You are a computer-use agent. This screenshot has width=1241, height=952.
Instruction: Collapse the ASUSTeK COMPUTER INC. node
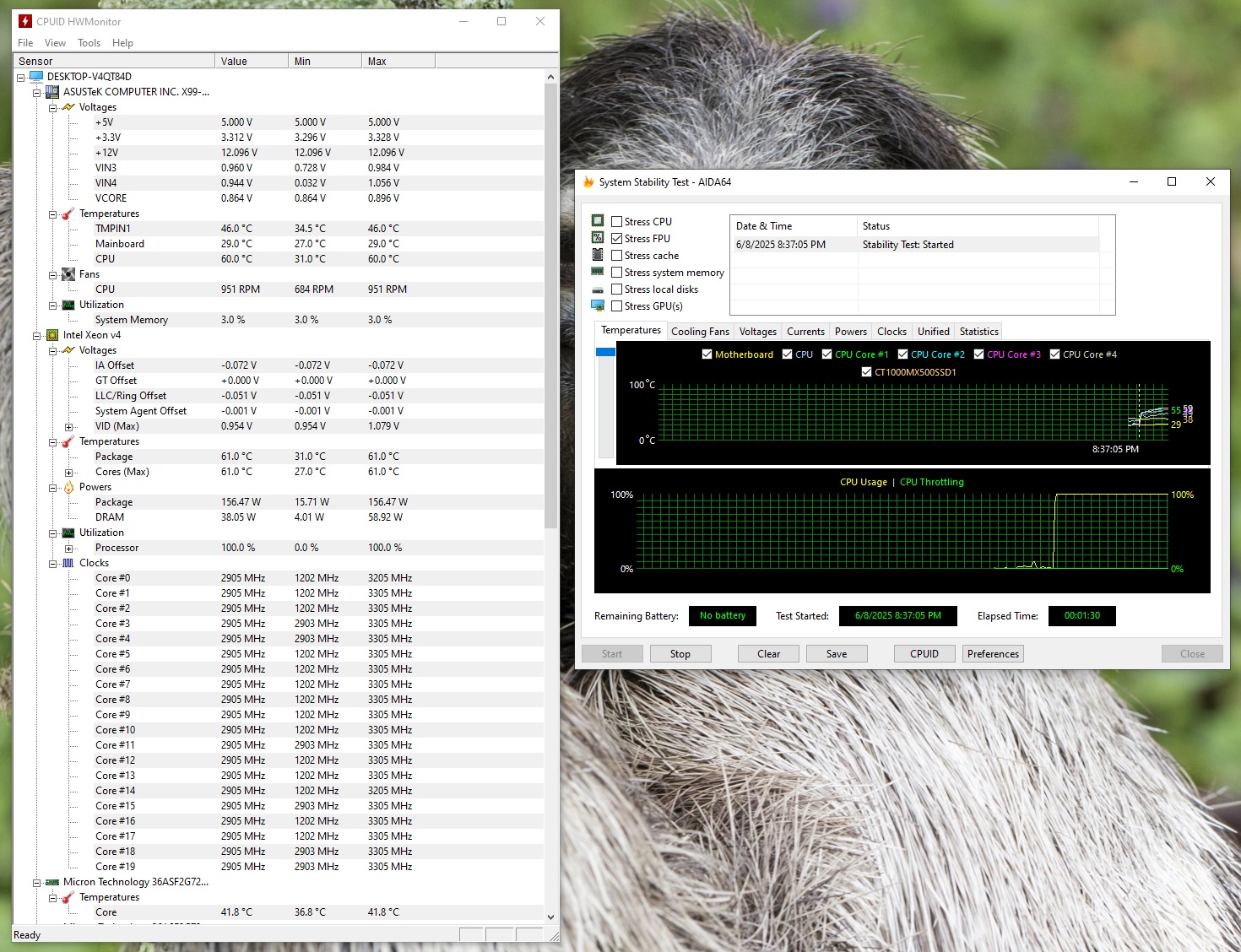pyautogui.click(x=37, y=93)
